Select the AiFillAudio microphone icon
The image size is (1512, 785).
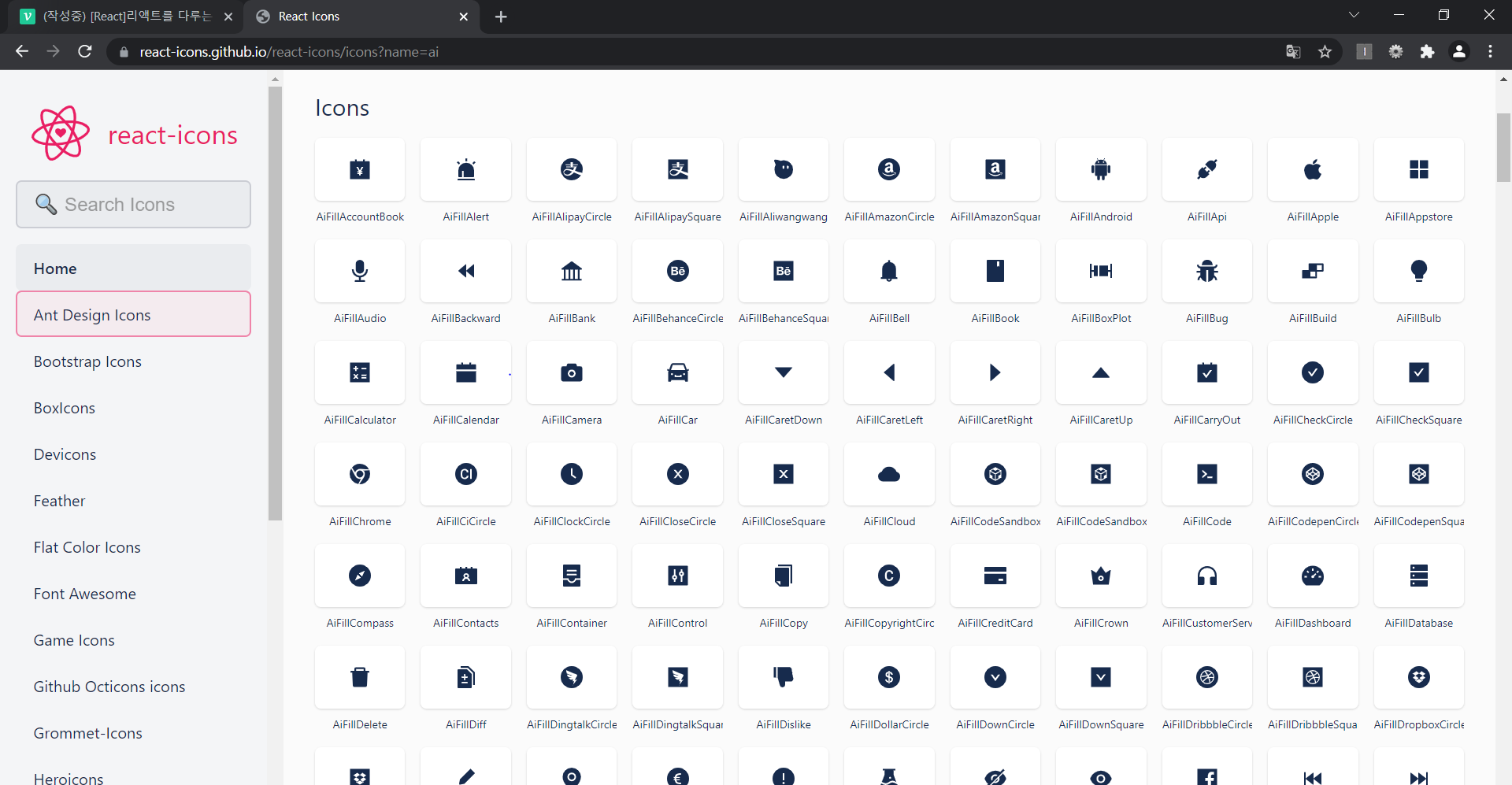tap(360, 271)
